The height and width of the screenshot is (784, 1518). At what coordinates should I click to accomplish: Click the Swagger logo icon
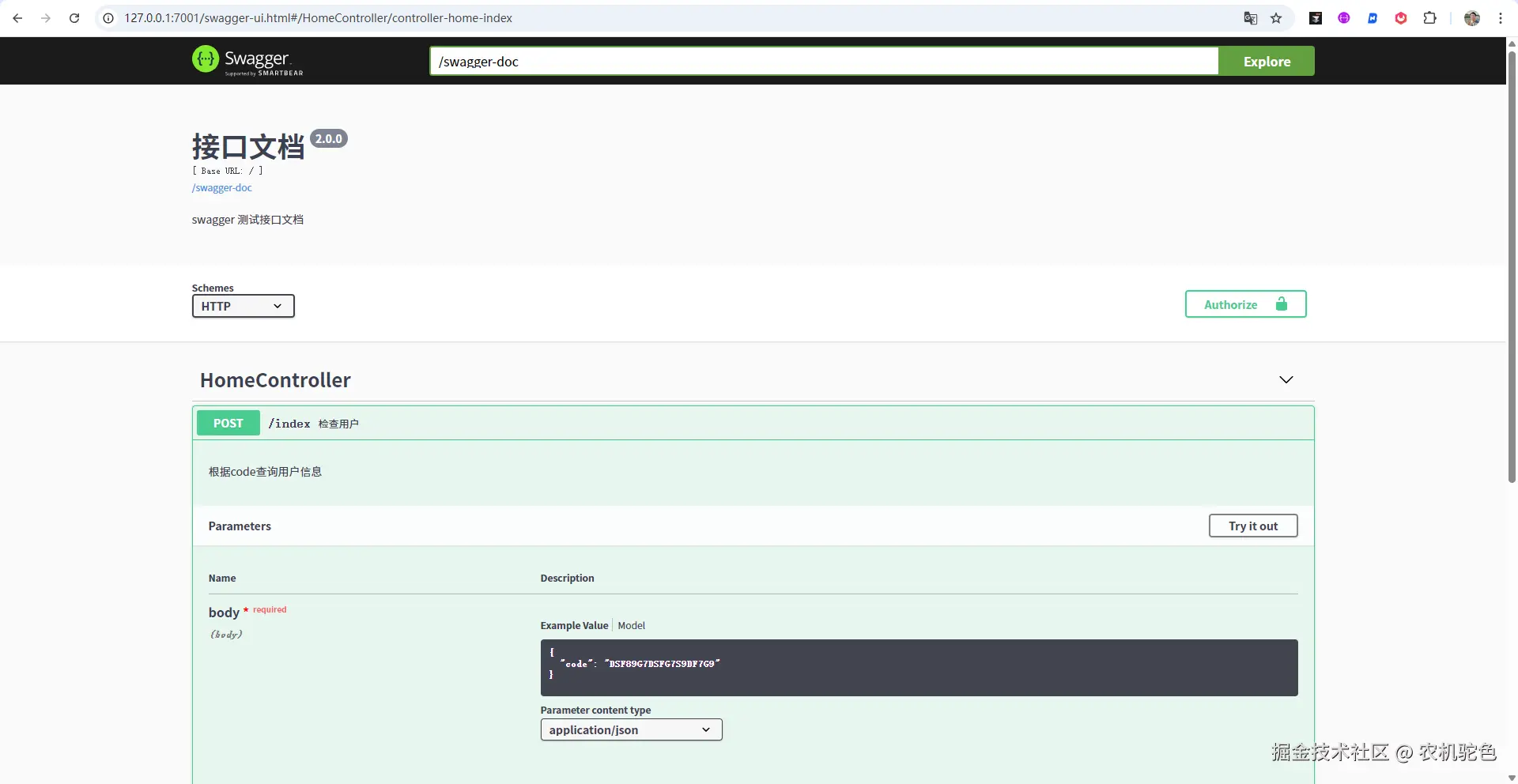tap(206, 59)
